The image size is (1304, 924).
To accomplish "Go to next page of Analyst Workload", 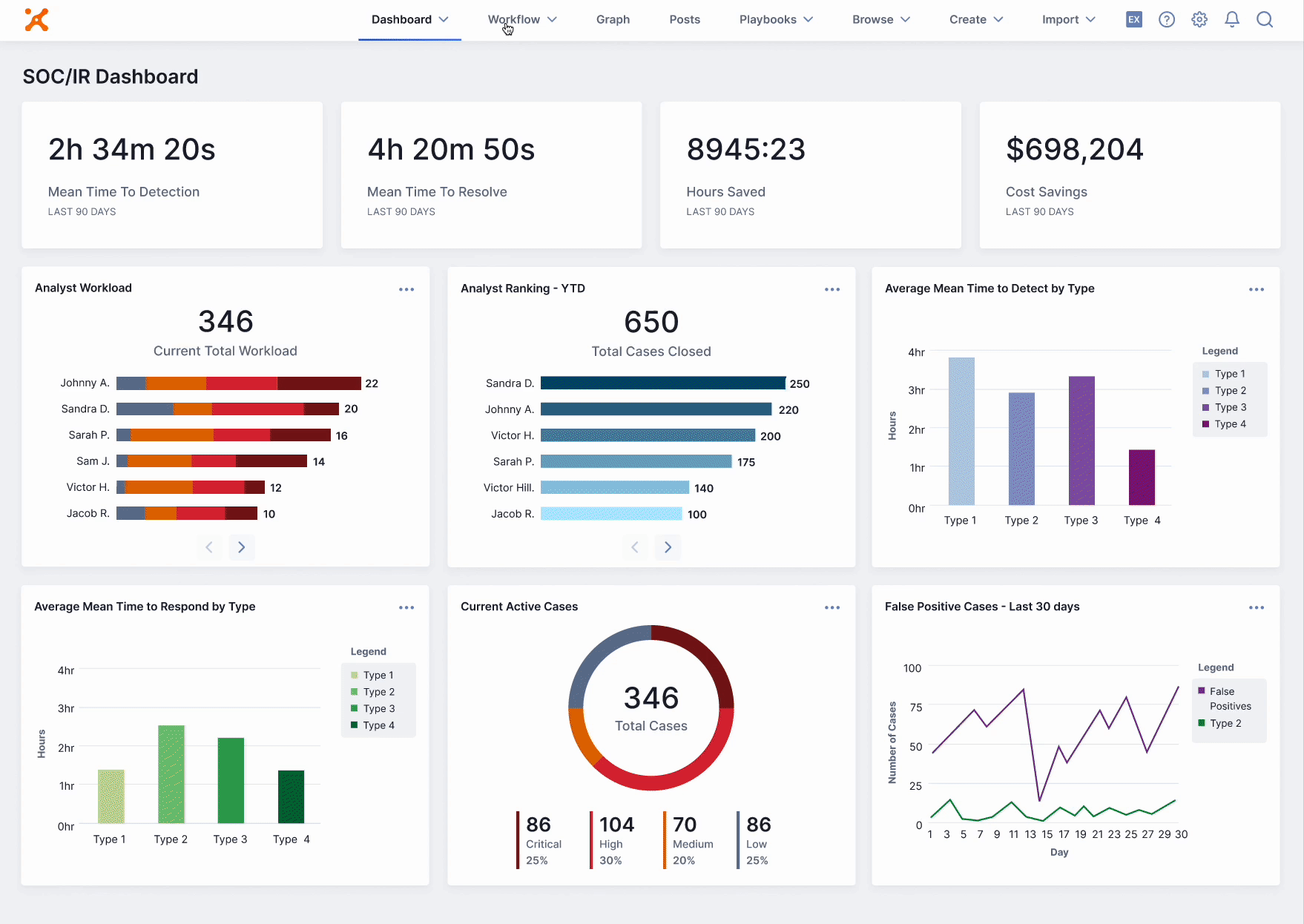I will [x=242, y=547].
